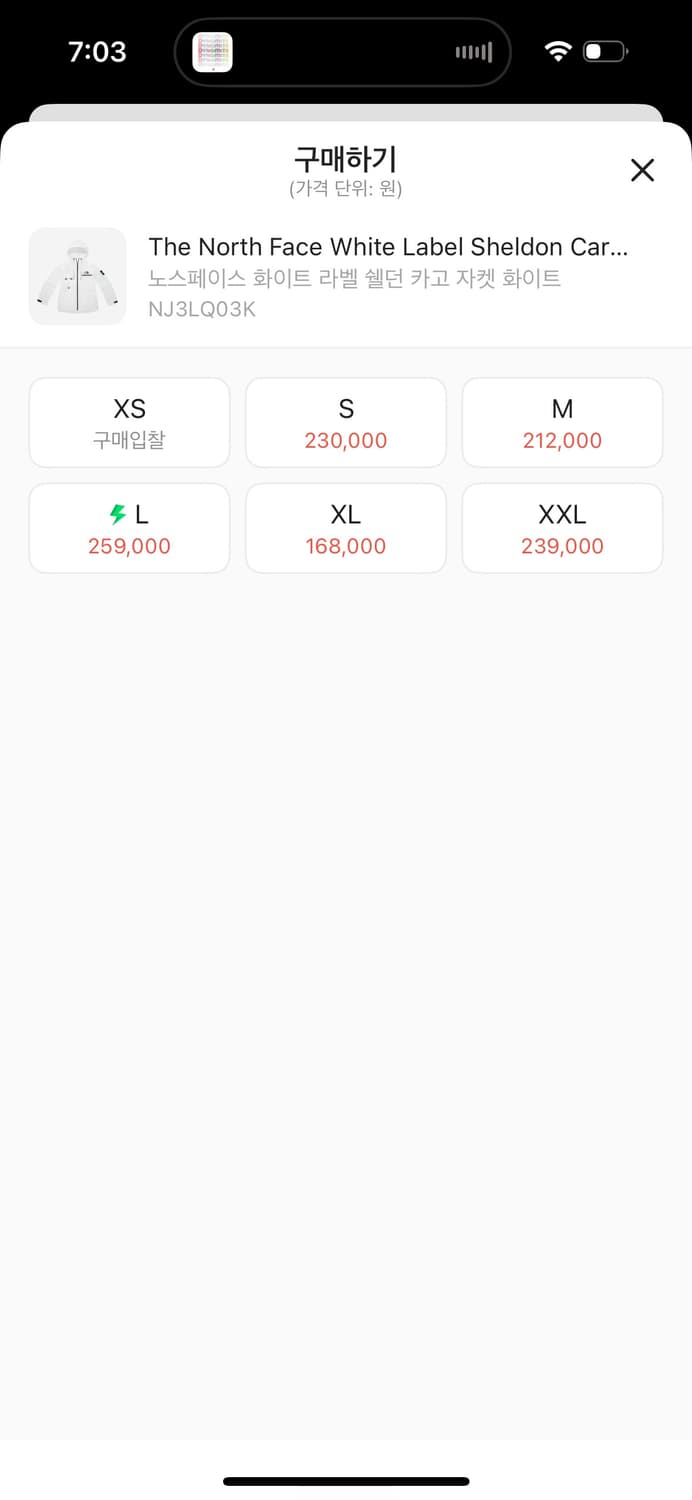Select size XL priced 168,000
The image size is (692, 1500).
coord(346,528)
